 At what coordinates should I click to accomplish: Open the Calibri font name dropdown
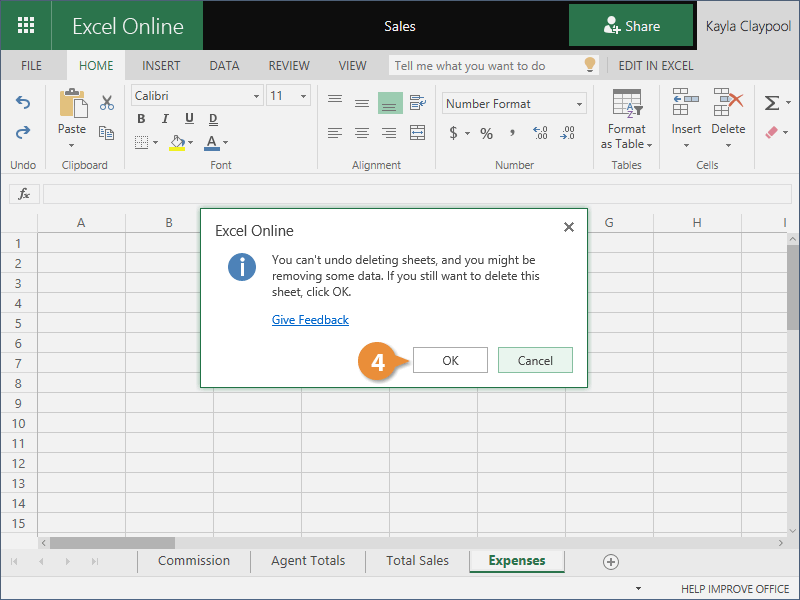pos(256,96)
